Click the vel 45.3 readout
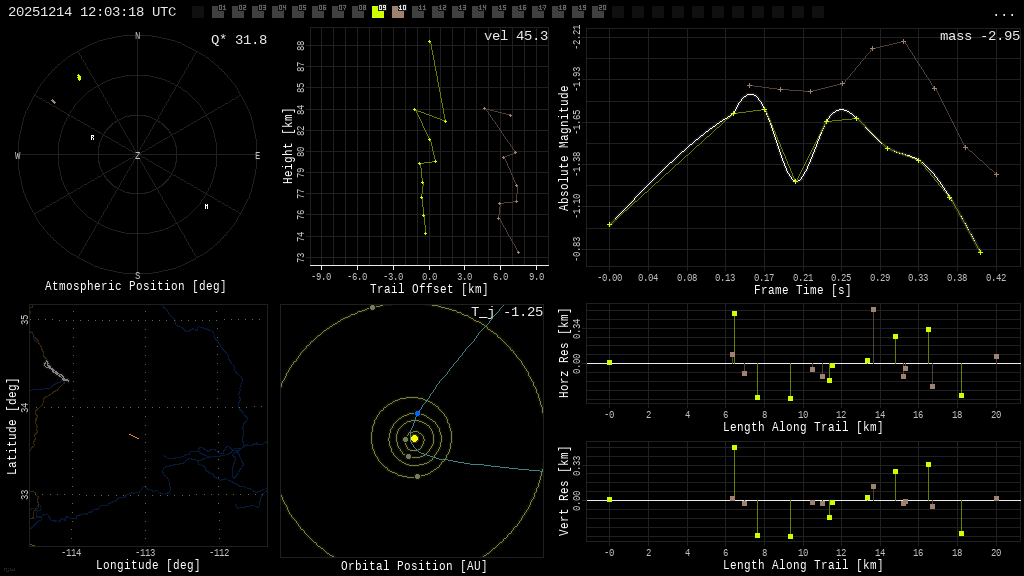This screenshot has height=576, width=1024. tap(516, 36)
